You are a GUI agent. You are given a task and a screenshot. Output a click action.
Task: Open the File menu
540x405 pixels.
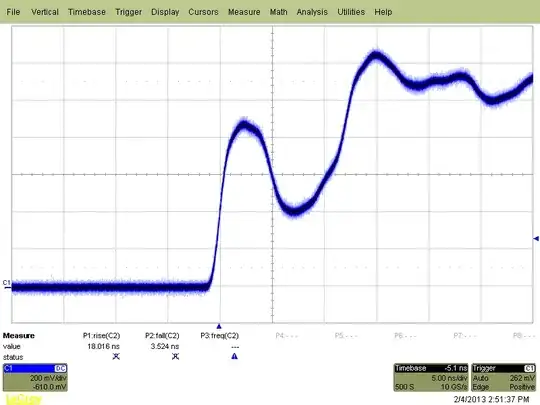[x=13, y=12]
